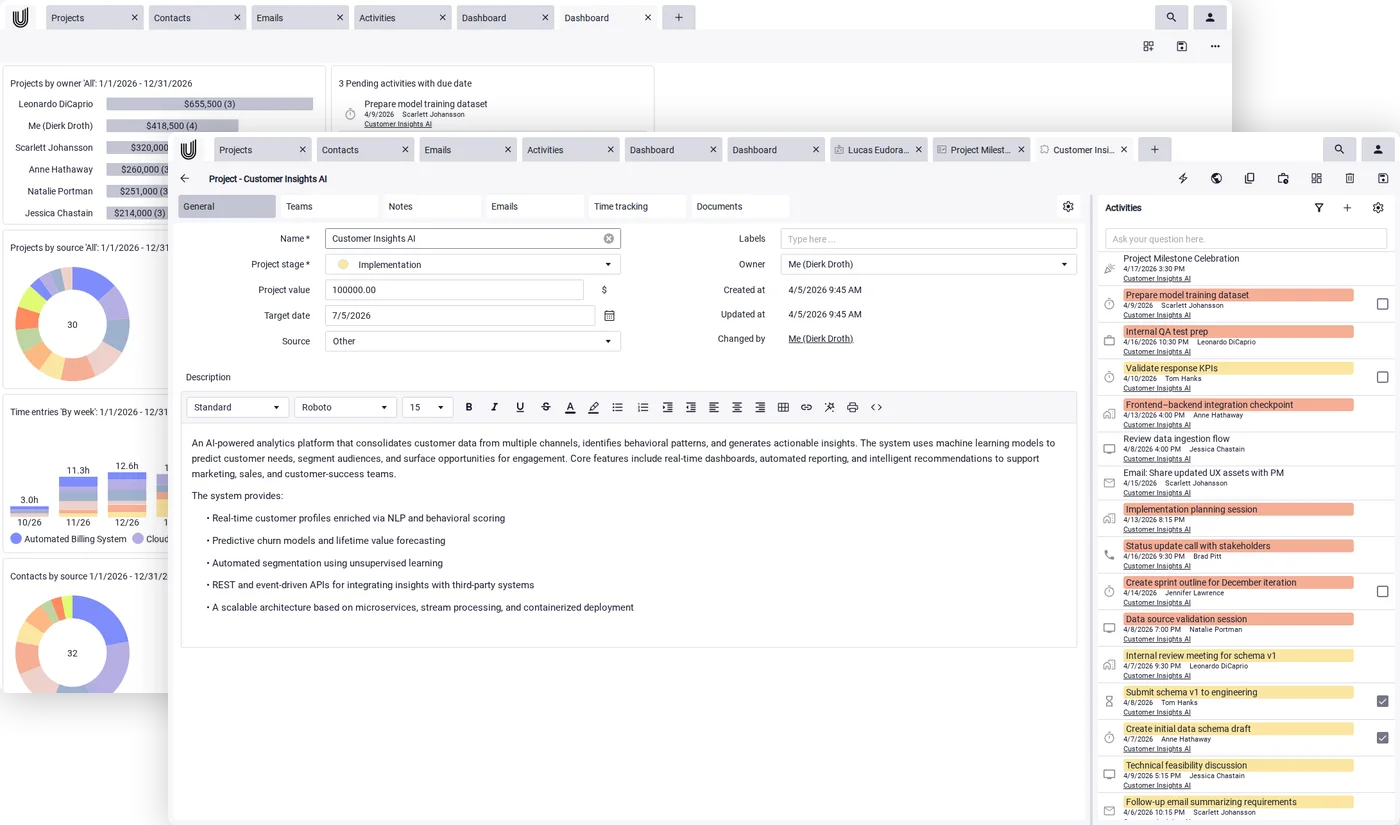1400x825 pixels.
Task: Insert bulleted list in description
Action: point(618,407)
